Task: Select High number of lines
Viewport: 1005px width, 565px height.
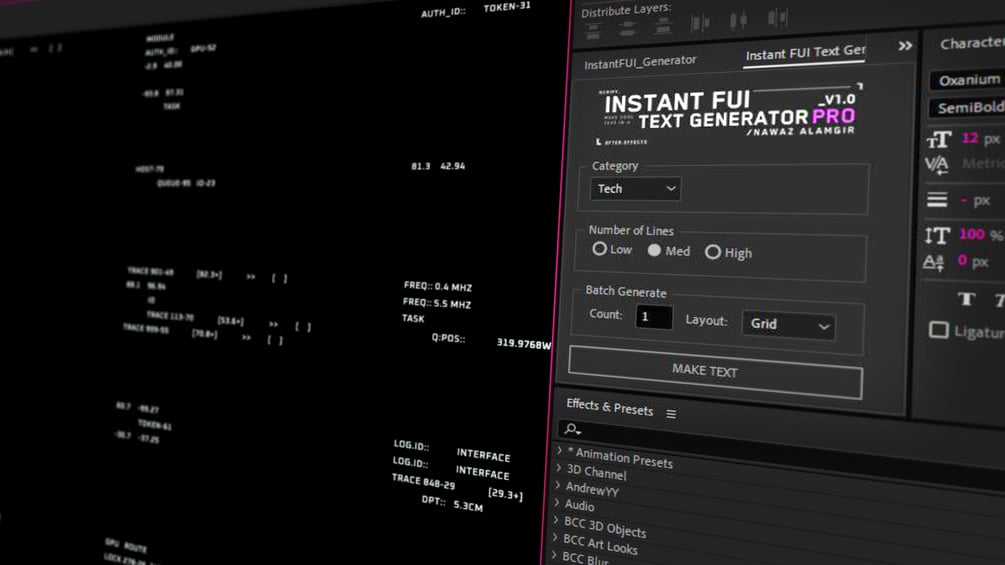Action: click(713, 252)
